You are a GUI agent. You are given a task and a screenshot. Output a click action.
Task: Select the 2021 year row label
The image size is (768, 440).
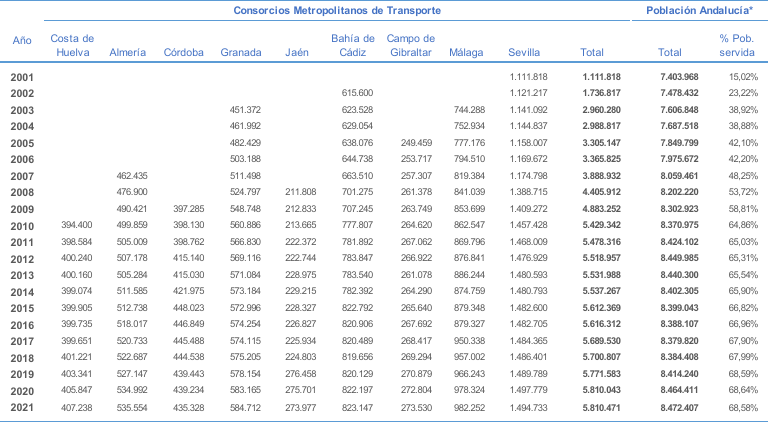coord(22,408)
